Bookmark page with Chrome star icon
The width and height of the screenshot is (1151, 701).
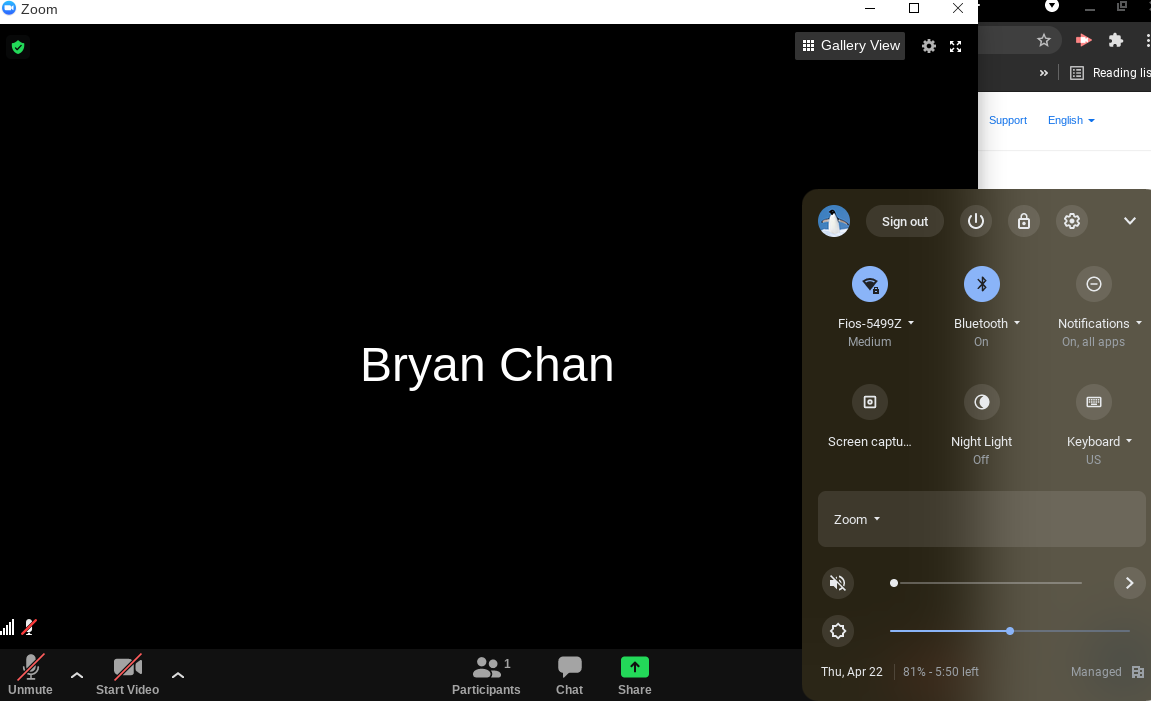pos(1044,40)
